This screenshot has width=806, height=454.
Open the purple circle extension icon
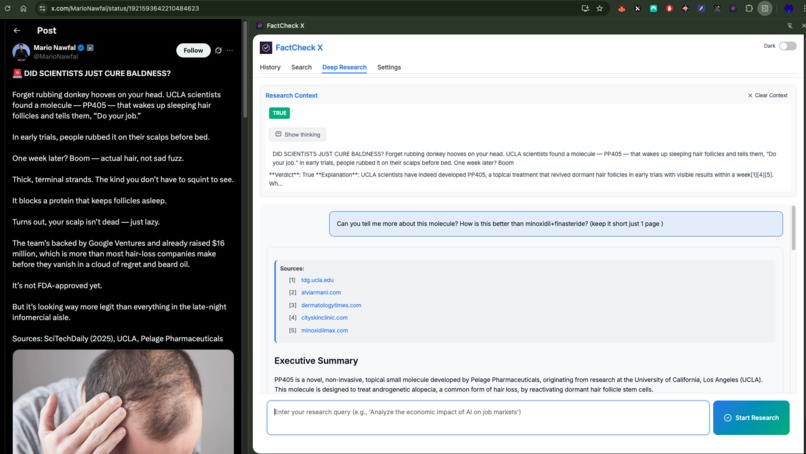click(733, 8)
